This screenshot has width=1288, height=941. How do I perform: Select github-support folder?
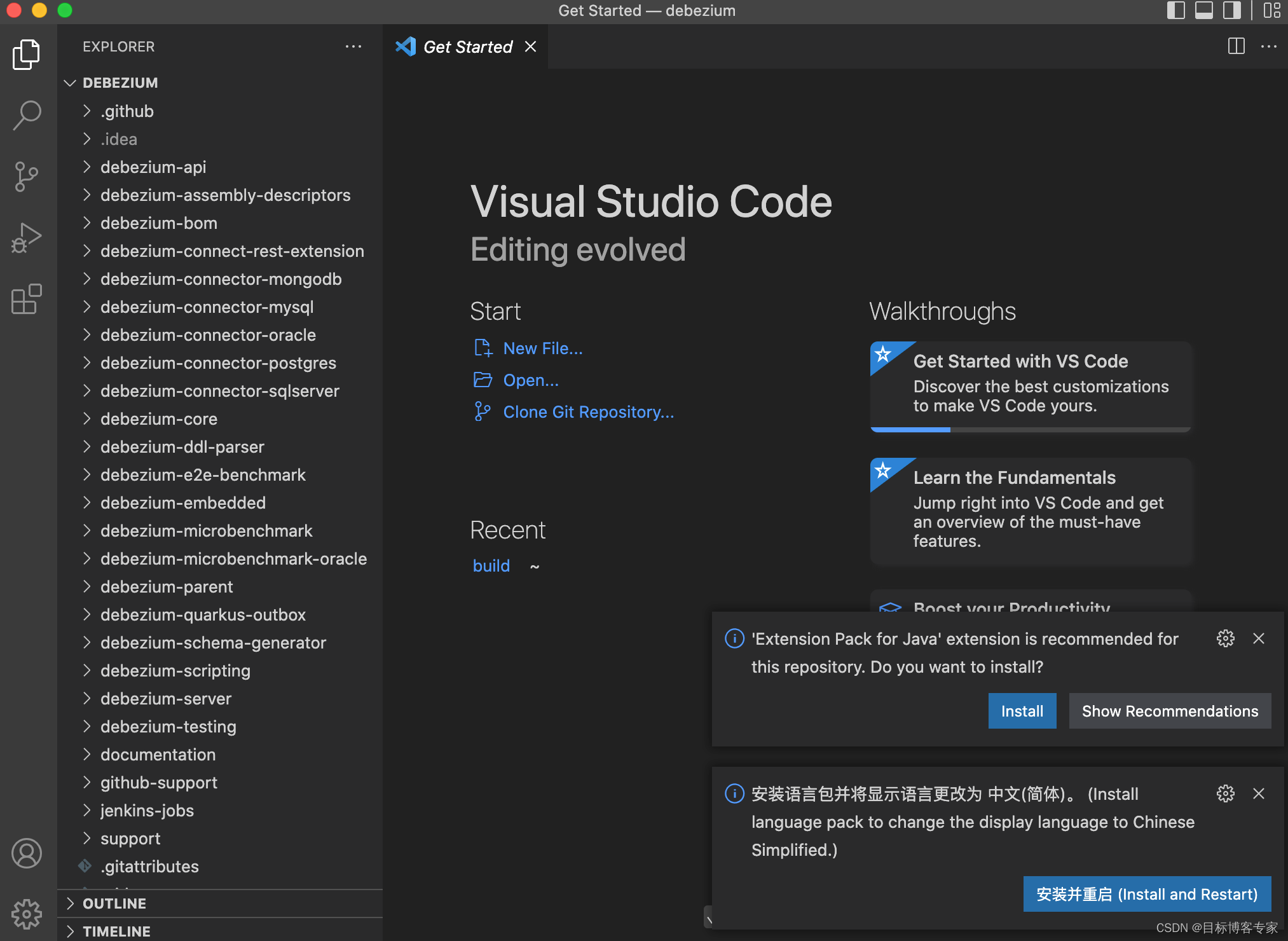pos(220,782)
